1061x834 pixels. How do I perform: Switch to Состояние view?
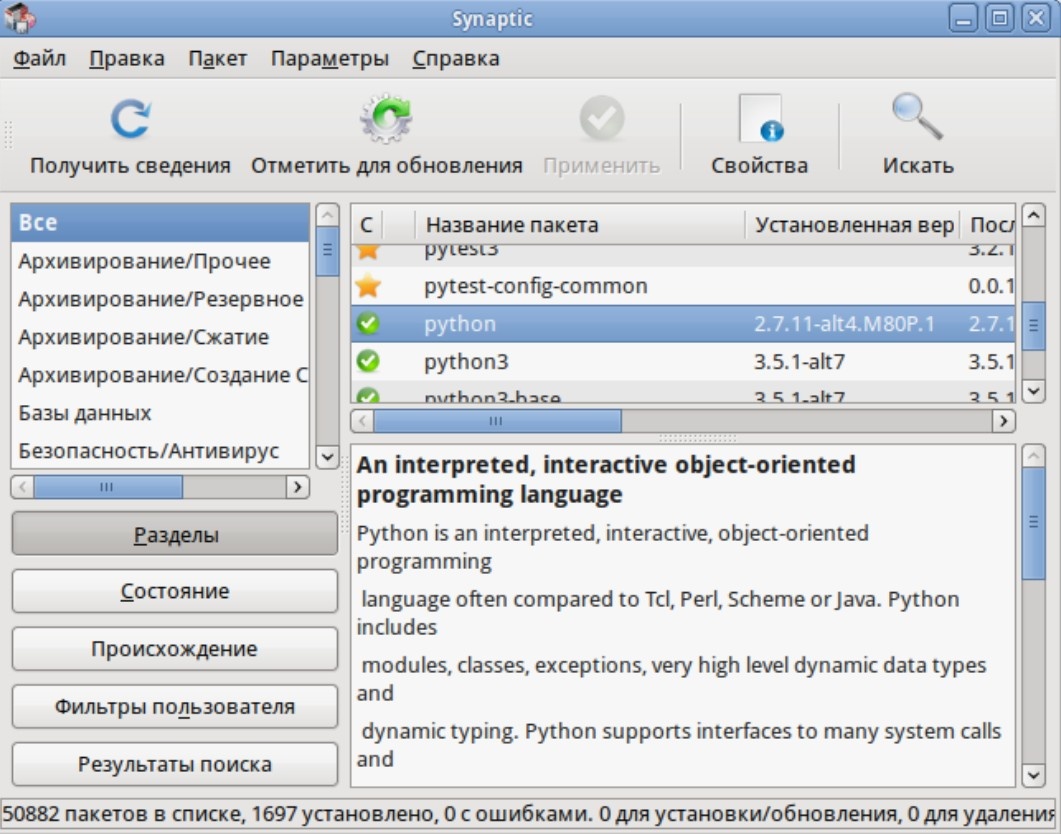175,591
